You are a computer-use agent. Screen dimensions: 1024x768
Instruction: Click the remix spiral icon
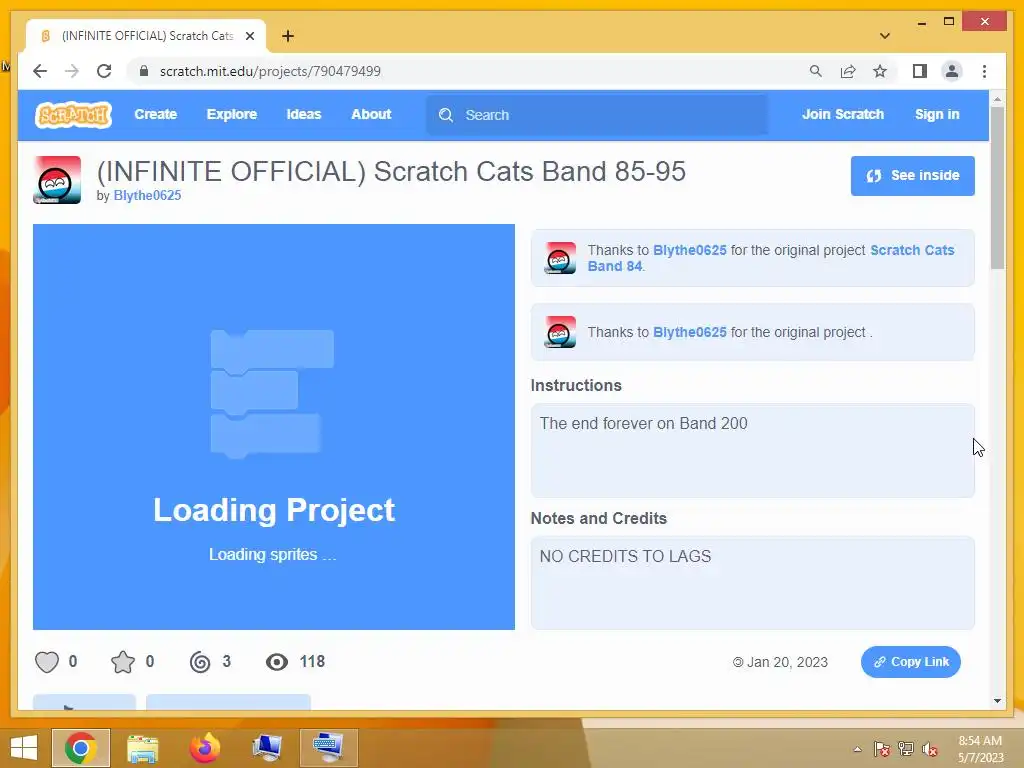point(200,662)
